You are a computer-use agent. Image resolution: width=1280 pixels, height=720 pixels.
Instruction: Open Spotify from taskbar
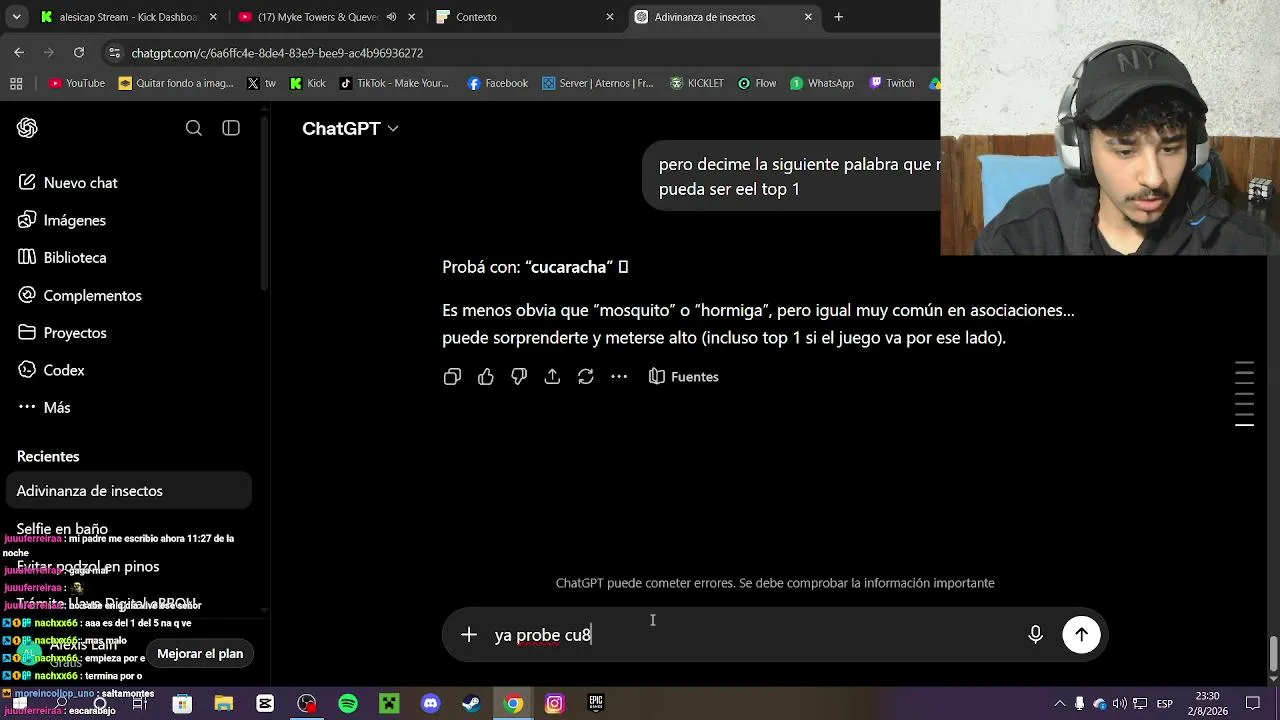(348, 704)
